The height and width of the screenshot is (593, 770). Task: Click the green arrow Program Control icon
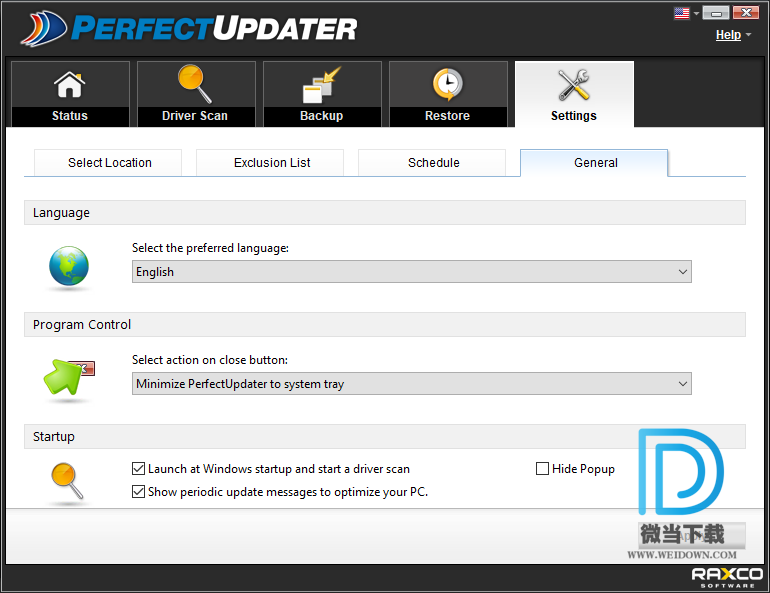(69, 377)
